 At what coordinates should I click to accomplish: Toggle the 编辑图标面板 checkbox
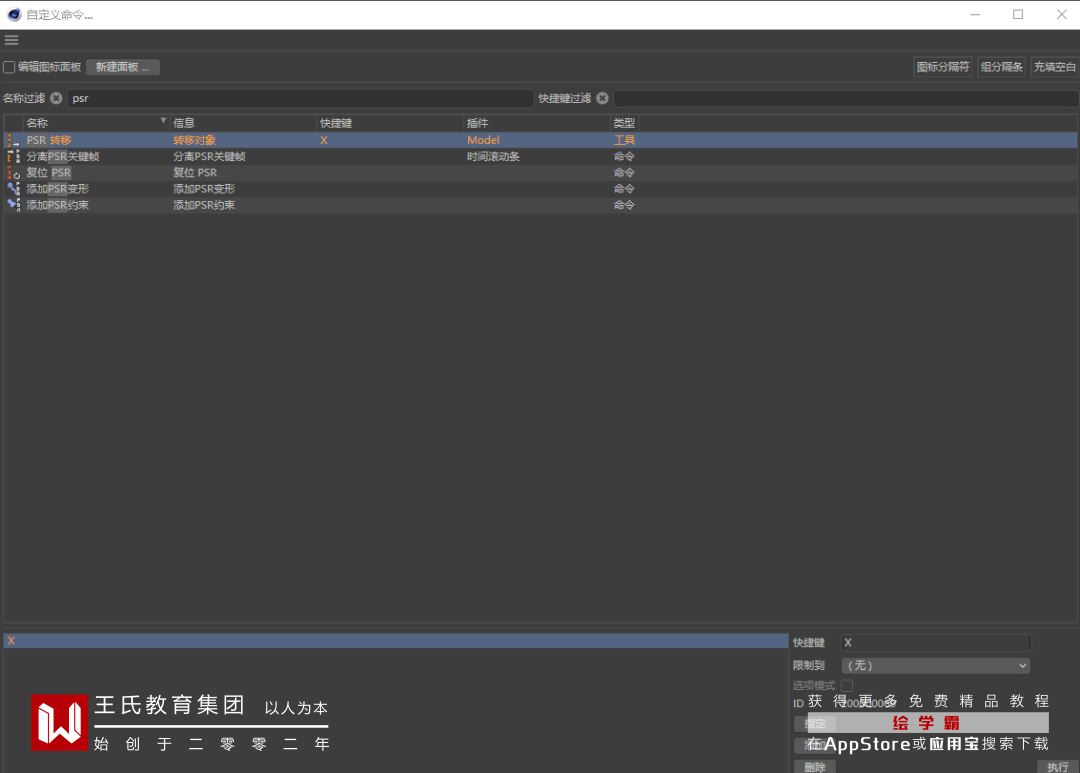[x=9, y=67]
